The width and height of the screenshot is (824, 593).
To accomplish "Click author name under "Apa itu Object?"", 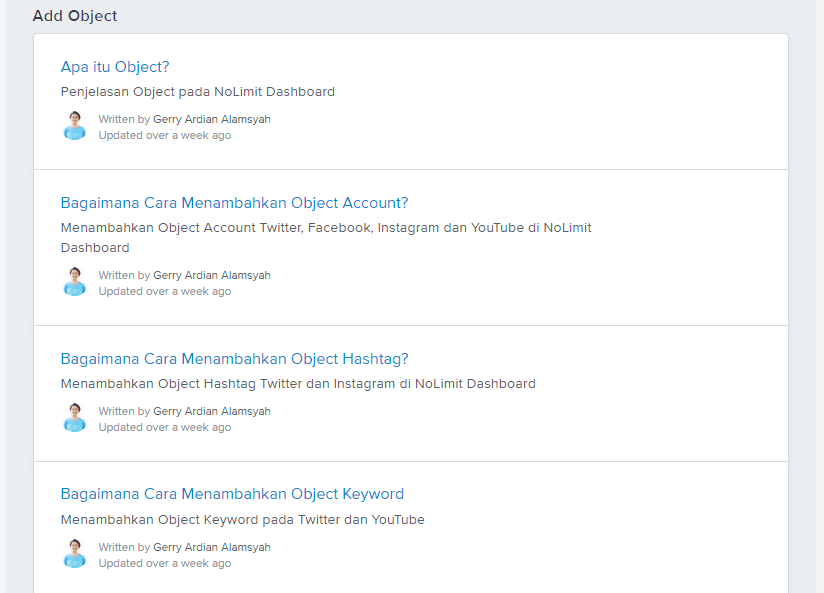I will point(211,119).
